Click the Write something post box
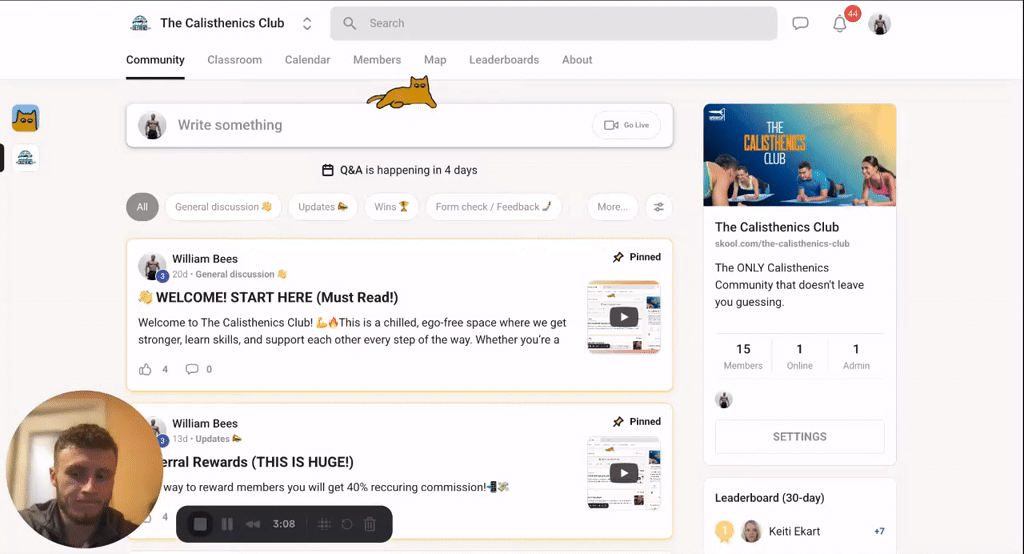1024x554 pixels. click(x=399, y=125)
